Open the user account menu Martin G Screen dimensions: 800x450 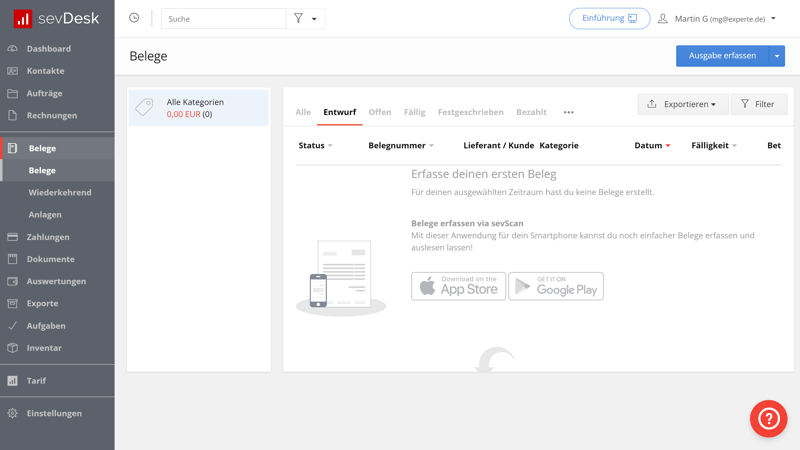tap(718, 19)
